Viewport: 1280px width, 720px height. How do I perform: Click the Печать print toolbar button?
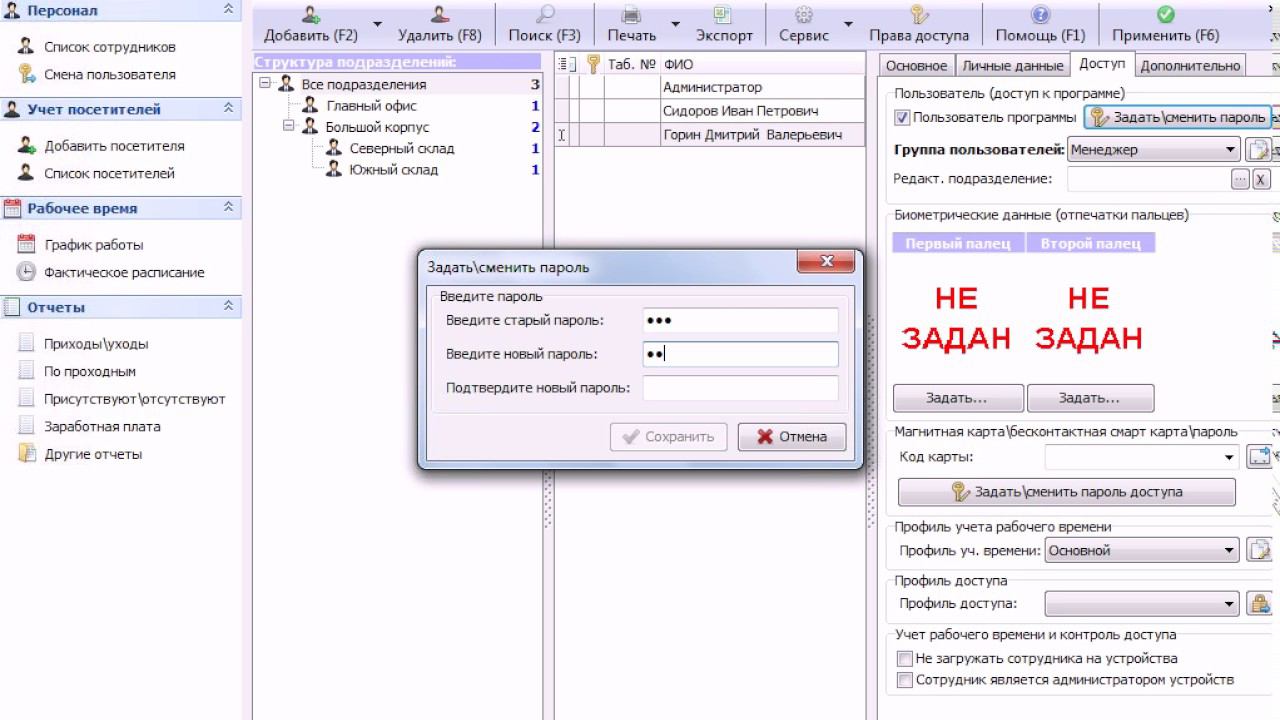coord(632,25)
